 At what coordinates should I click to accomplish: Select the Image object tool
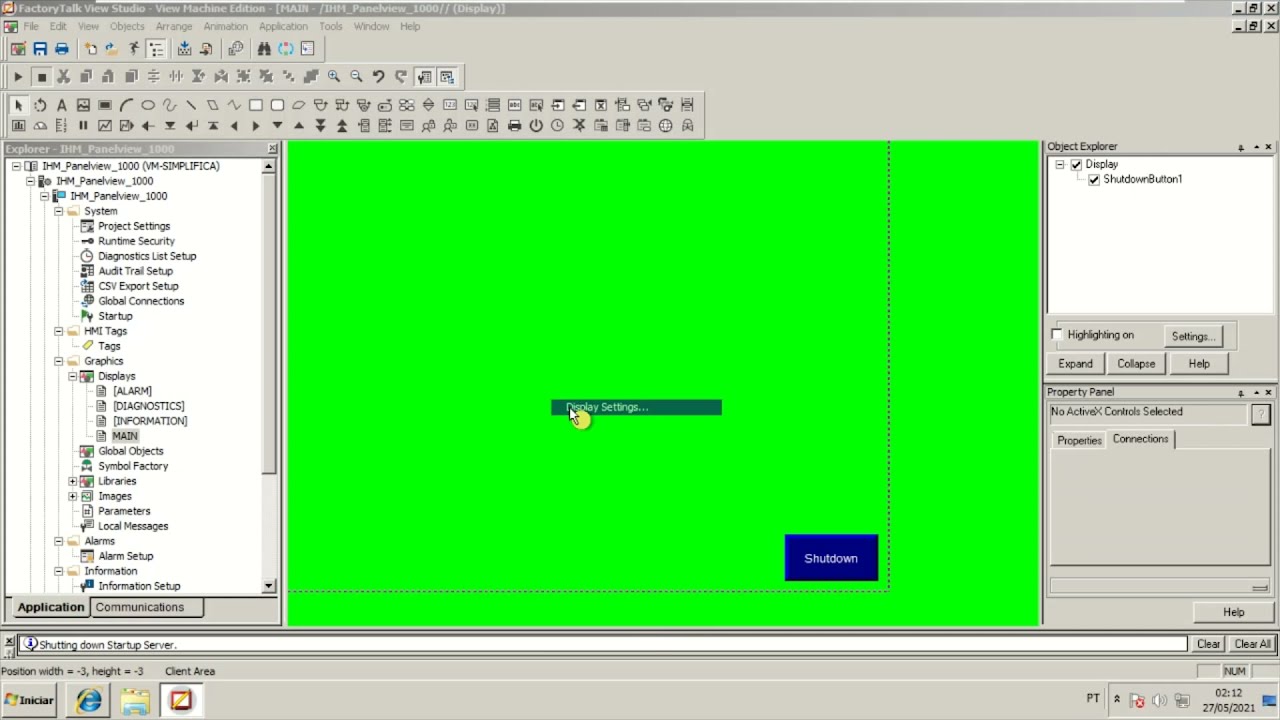click(x=83, y=105)
